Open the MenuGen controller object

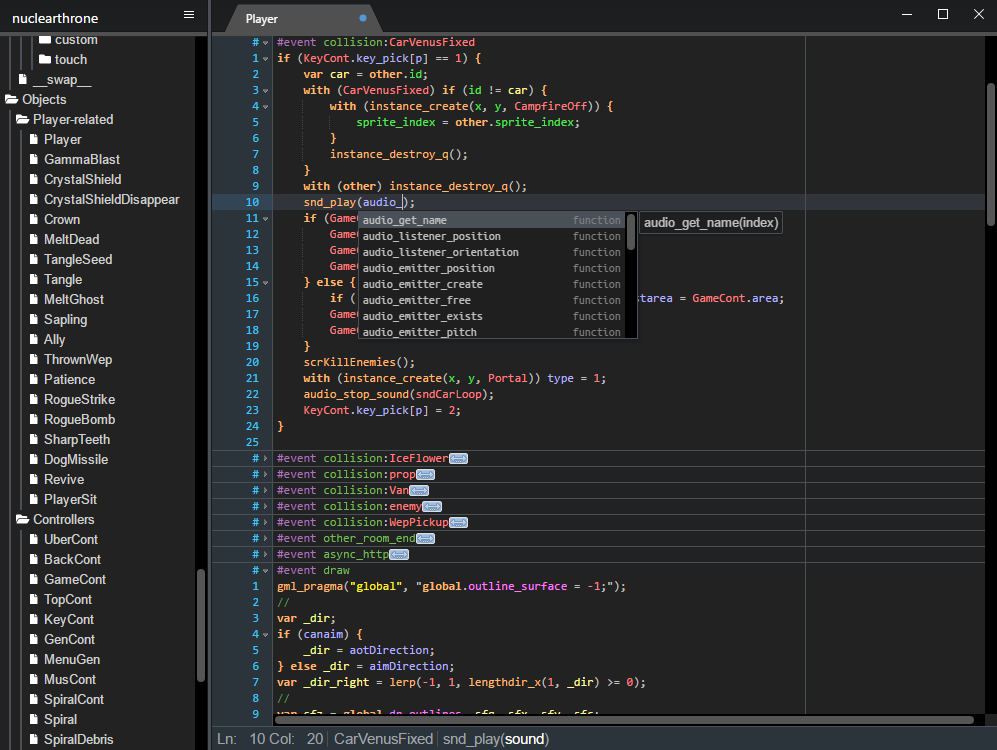(72, 659)
